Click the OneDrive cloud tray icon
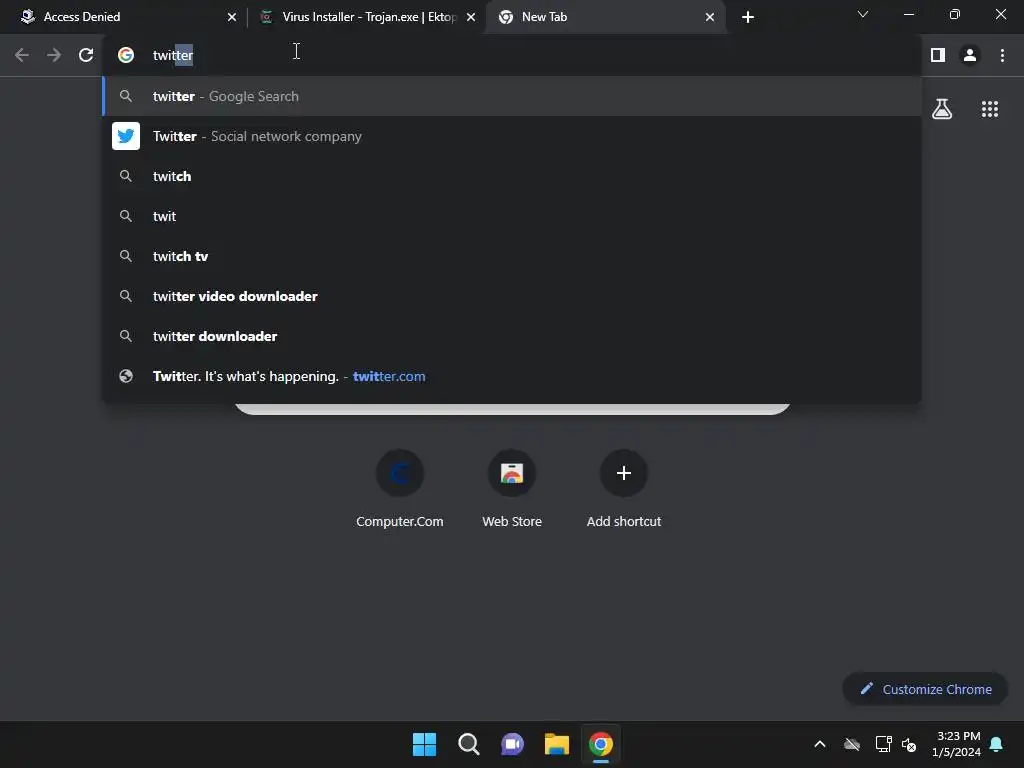The height and width of the screenshot is (768, 1024). [x=852, y=744]
